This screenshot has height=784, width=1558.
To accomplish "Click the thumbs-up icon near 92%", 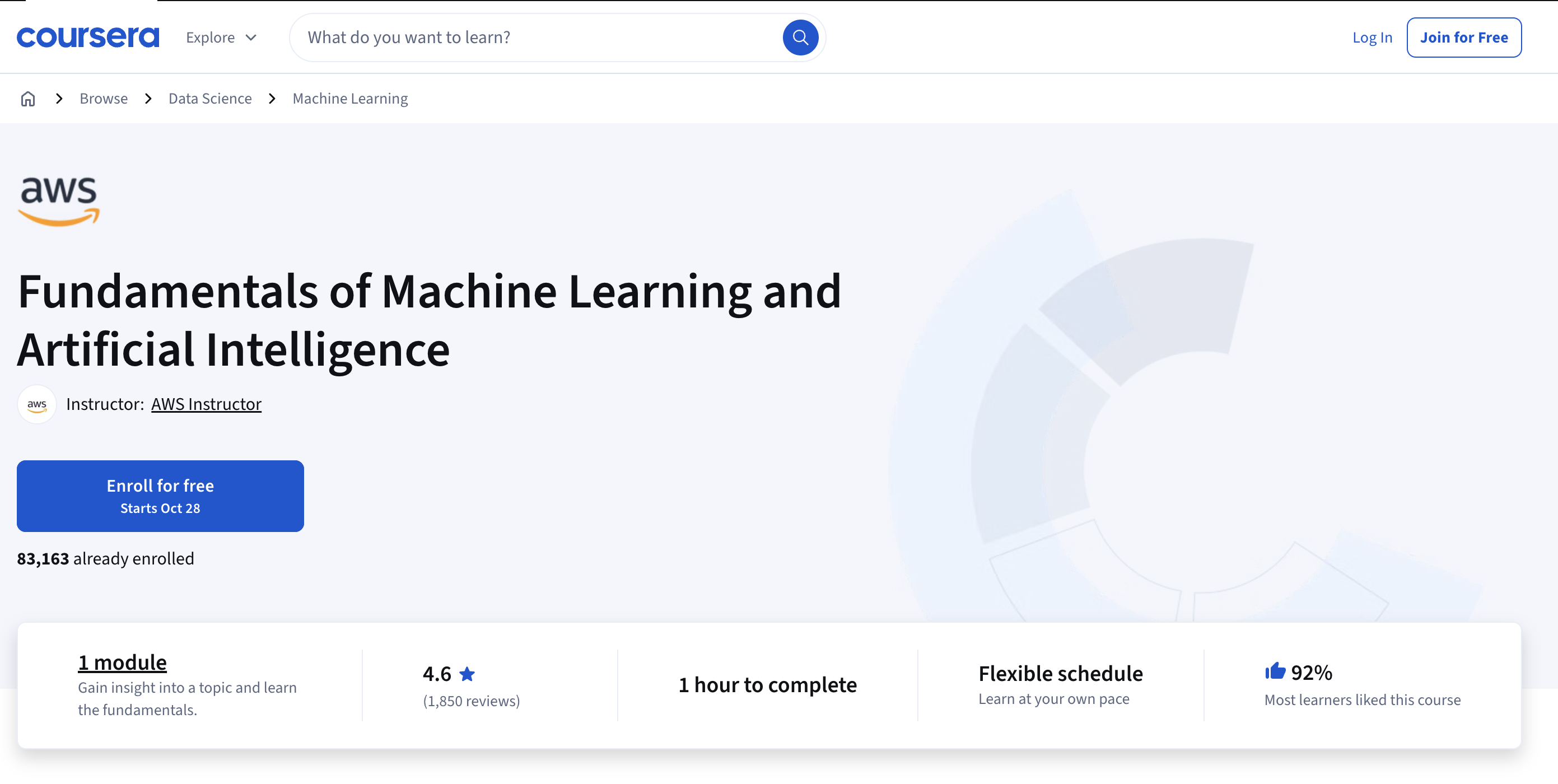I will (1276, 671).
